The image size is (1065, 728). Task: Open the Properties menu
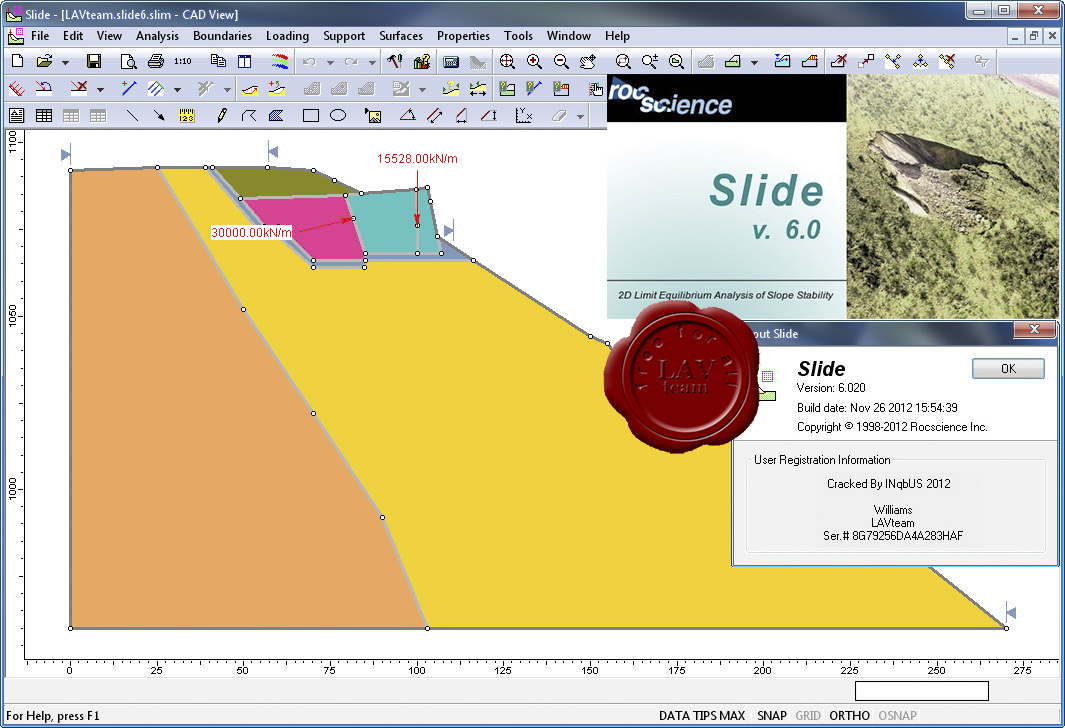pos(463,36)
